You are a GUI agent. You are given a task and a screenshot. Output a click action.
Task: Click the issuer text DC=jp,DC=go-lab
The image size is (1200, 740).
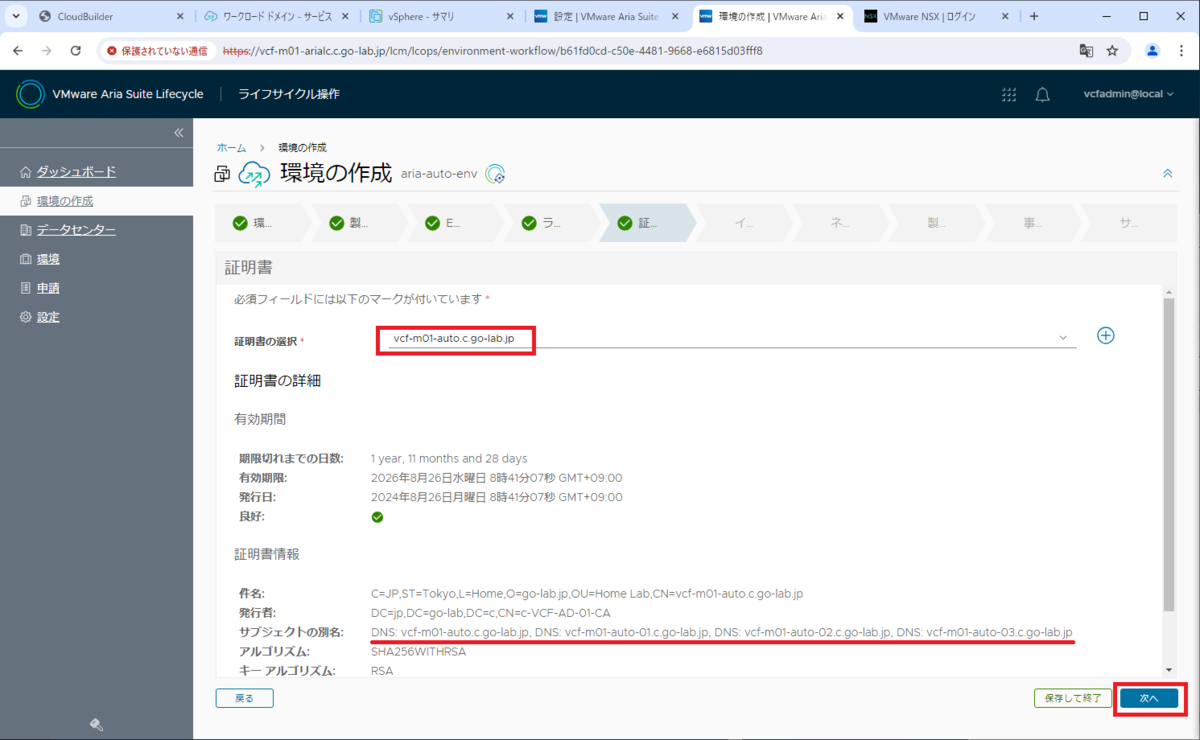491,612
